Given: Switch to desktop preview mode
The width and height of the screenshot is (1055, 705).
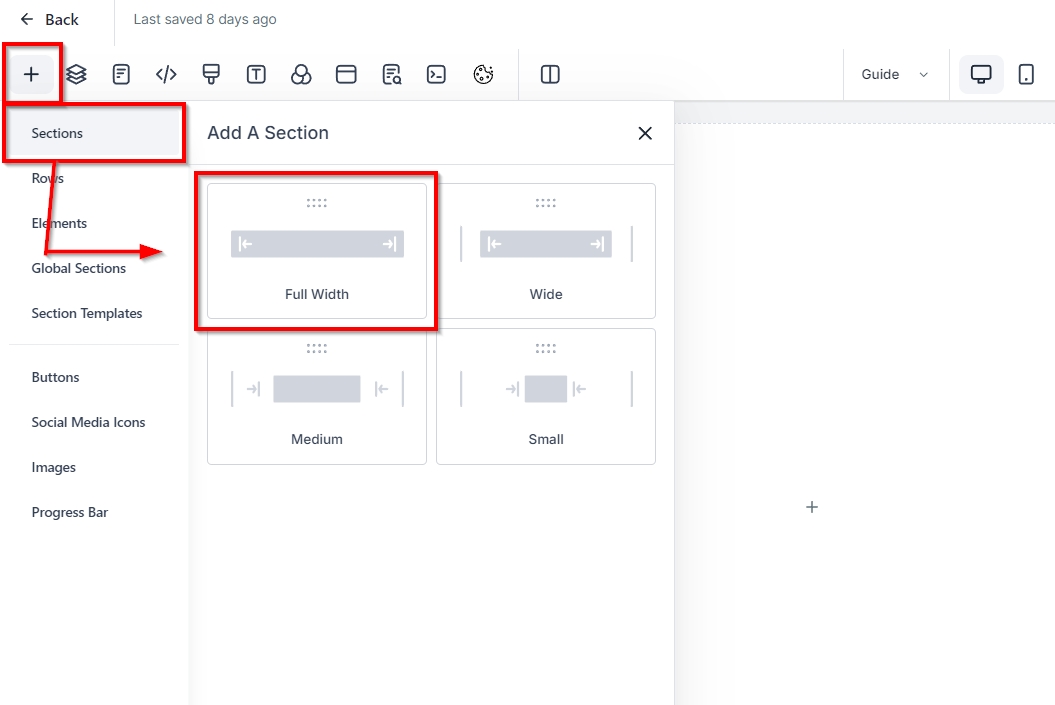Looking at the screenshot, I should coord(981,74).
